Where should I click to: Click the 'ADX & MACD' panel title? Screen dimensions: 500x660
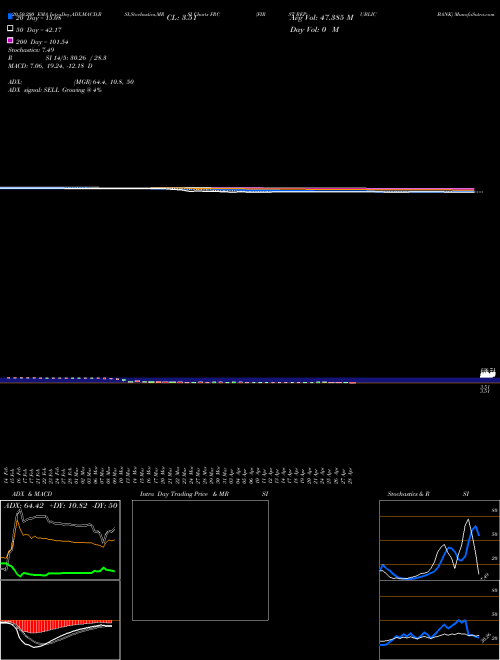click(32, 494)
